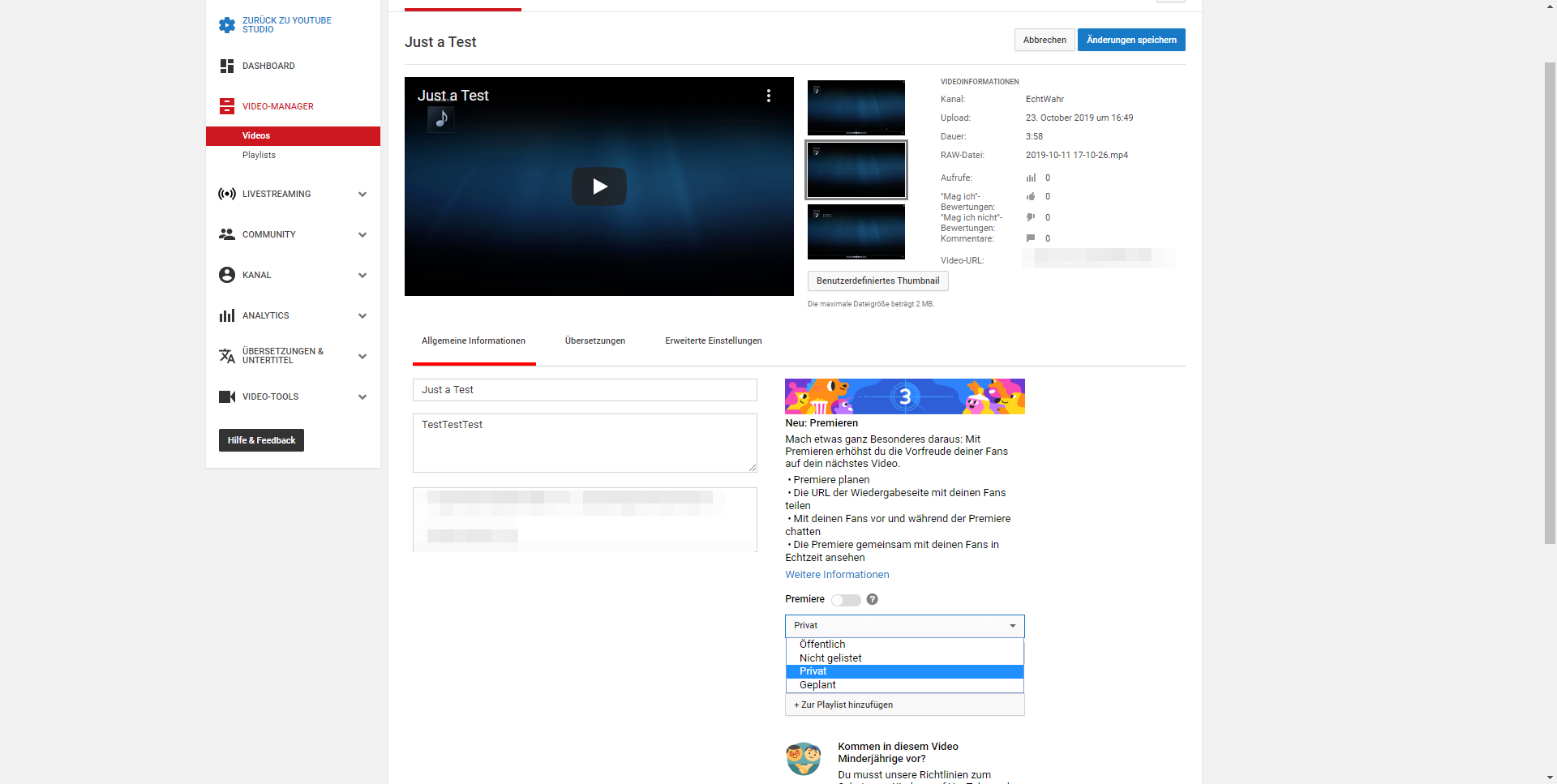This screenshot has height=784, width=1557.
Task: Click the Community people icon
Action: click(x=227, y=234)
